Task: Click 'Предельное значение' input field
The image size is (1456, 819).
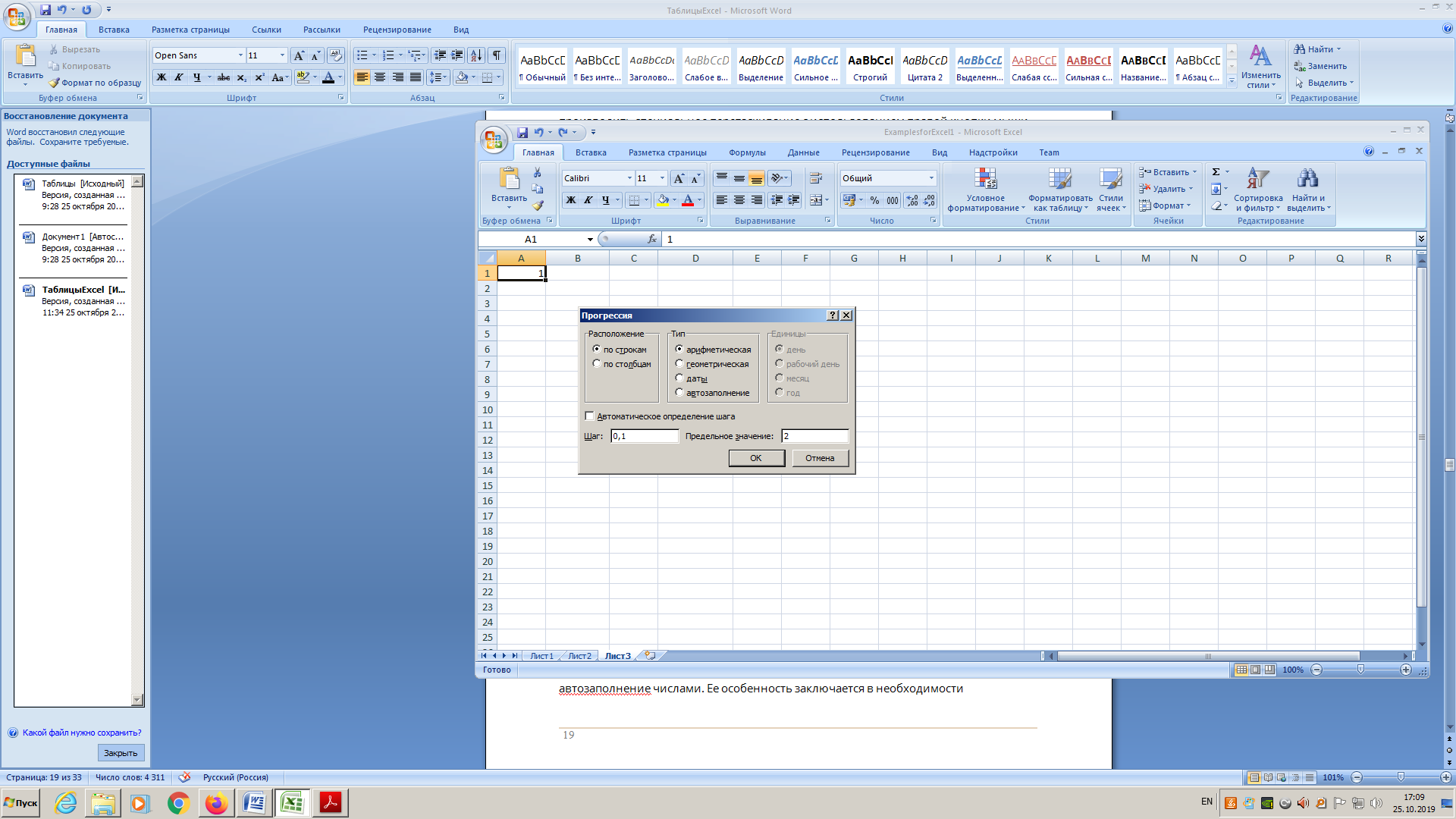Action: [814, 436]
